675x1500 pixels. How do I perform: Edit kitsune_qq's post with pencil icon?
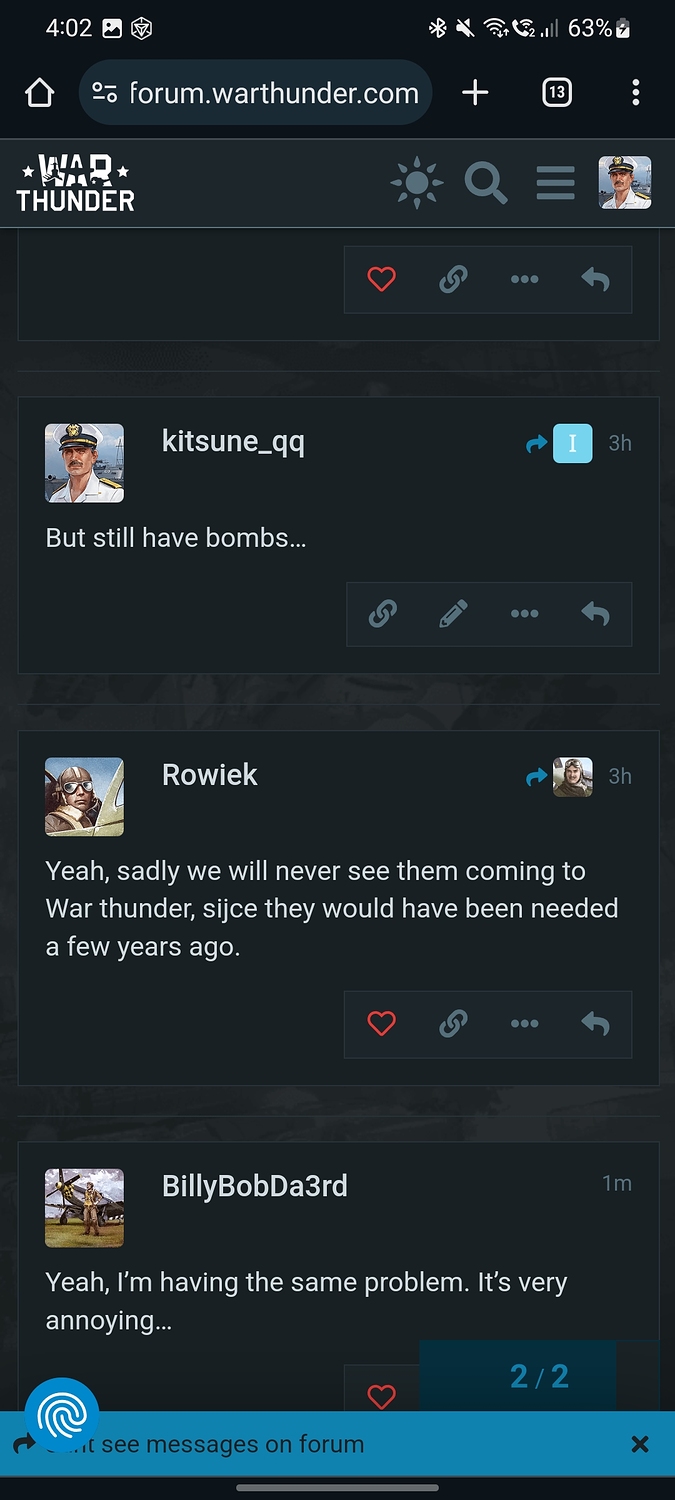(453, 613)
